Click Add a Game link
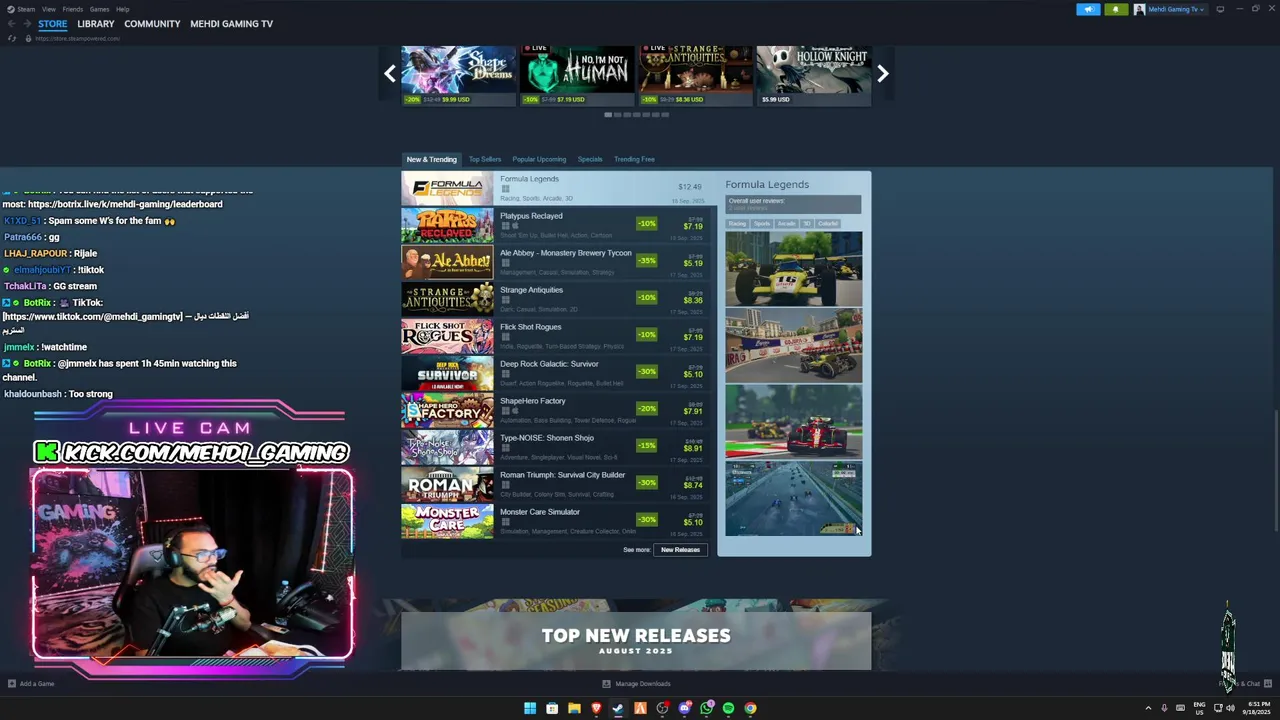Viewport: 1280px width, 720px height. 37,684
